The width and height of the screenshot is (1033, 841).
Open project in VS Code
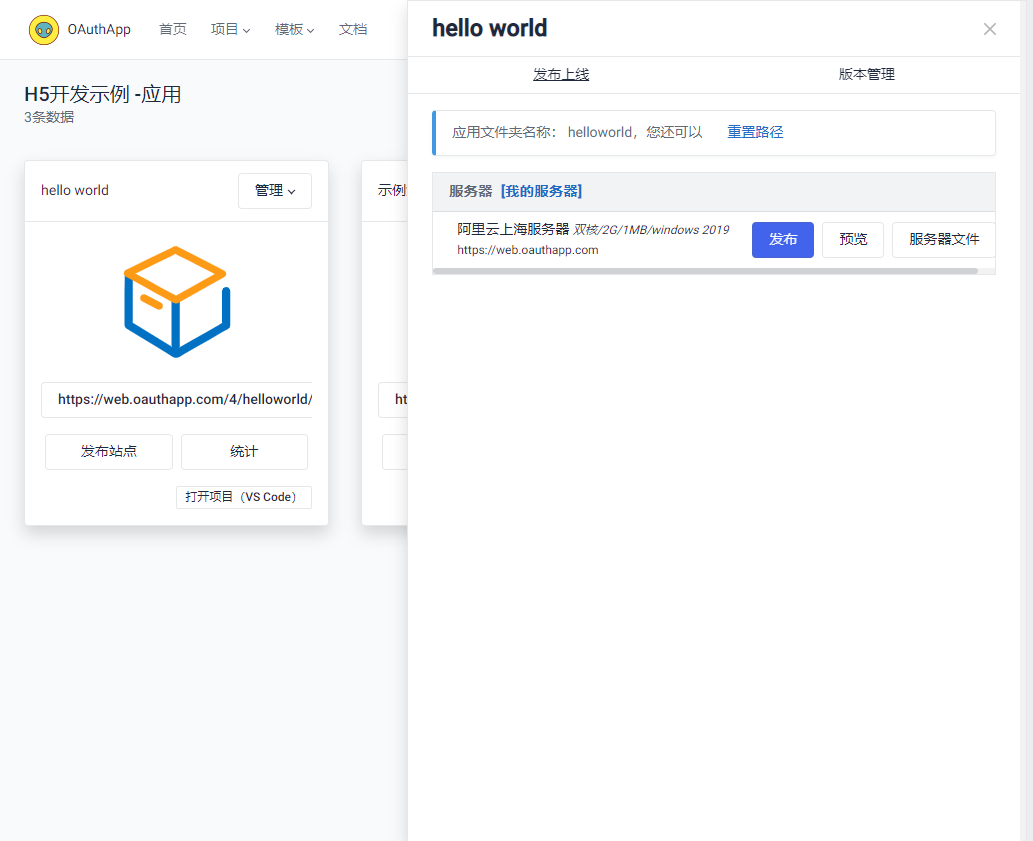(x=243, y=497)
